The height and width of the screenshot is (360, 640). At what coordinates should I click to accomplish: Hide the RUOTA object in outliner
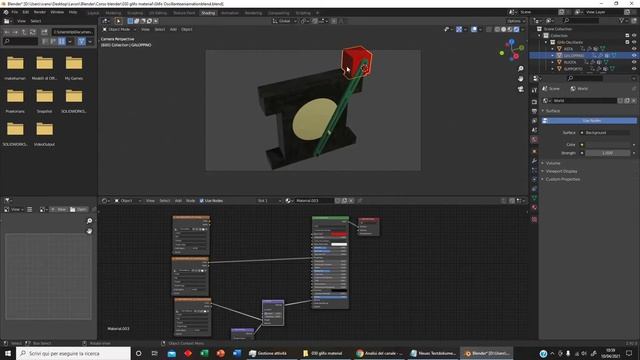pos(634,62)
